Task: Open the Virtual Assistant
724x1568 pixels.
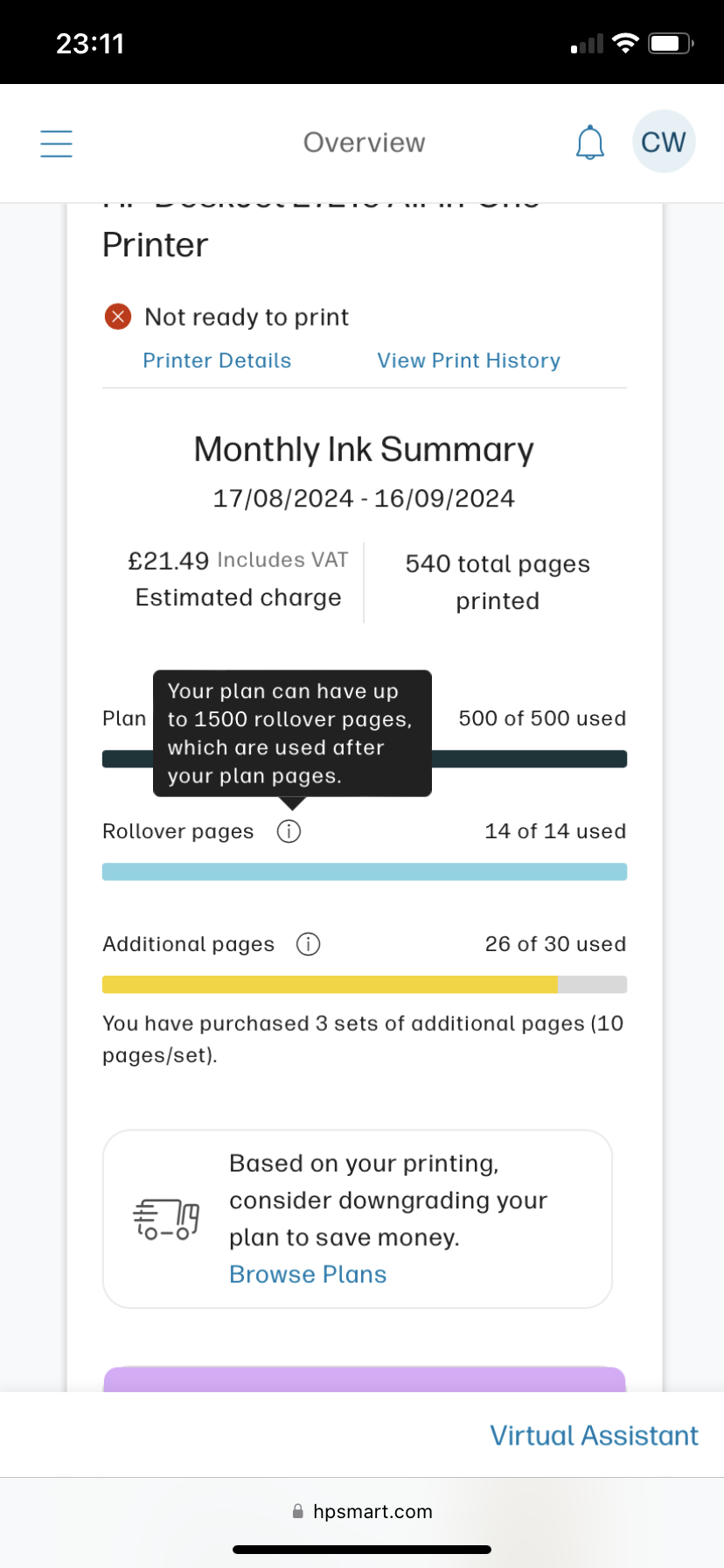Action: pyautogui.click(x=594, y=1436)
